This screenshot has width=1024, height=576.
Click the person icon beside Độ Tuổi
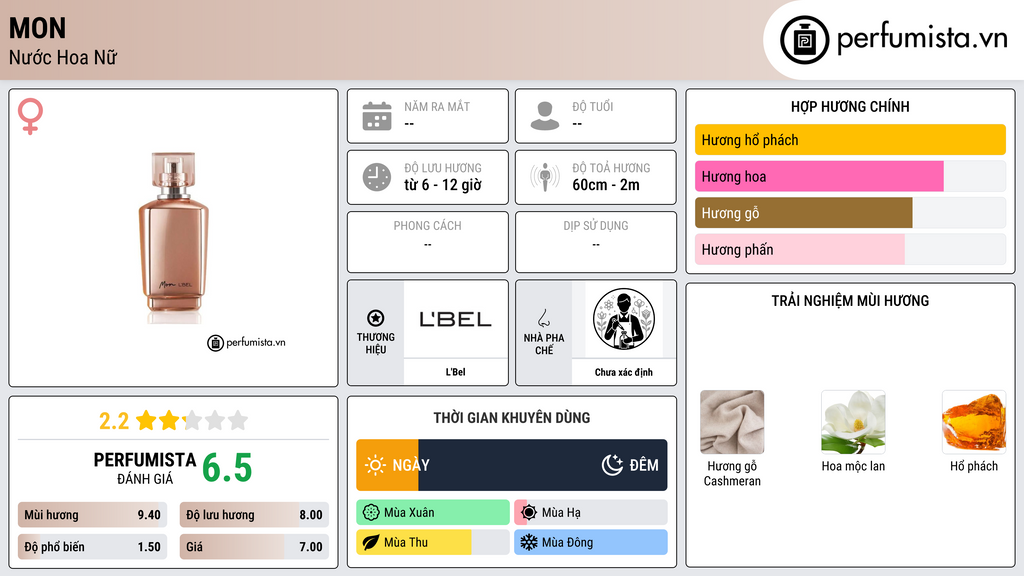pyautogui.click(x=545, y=116)
